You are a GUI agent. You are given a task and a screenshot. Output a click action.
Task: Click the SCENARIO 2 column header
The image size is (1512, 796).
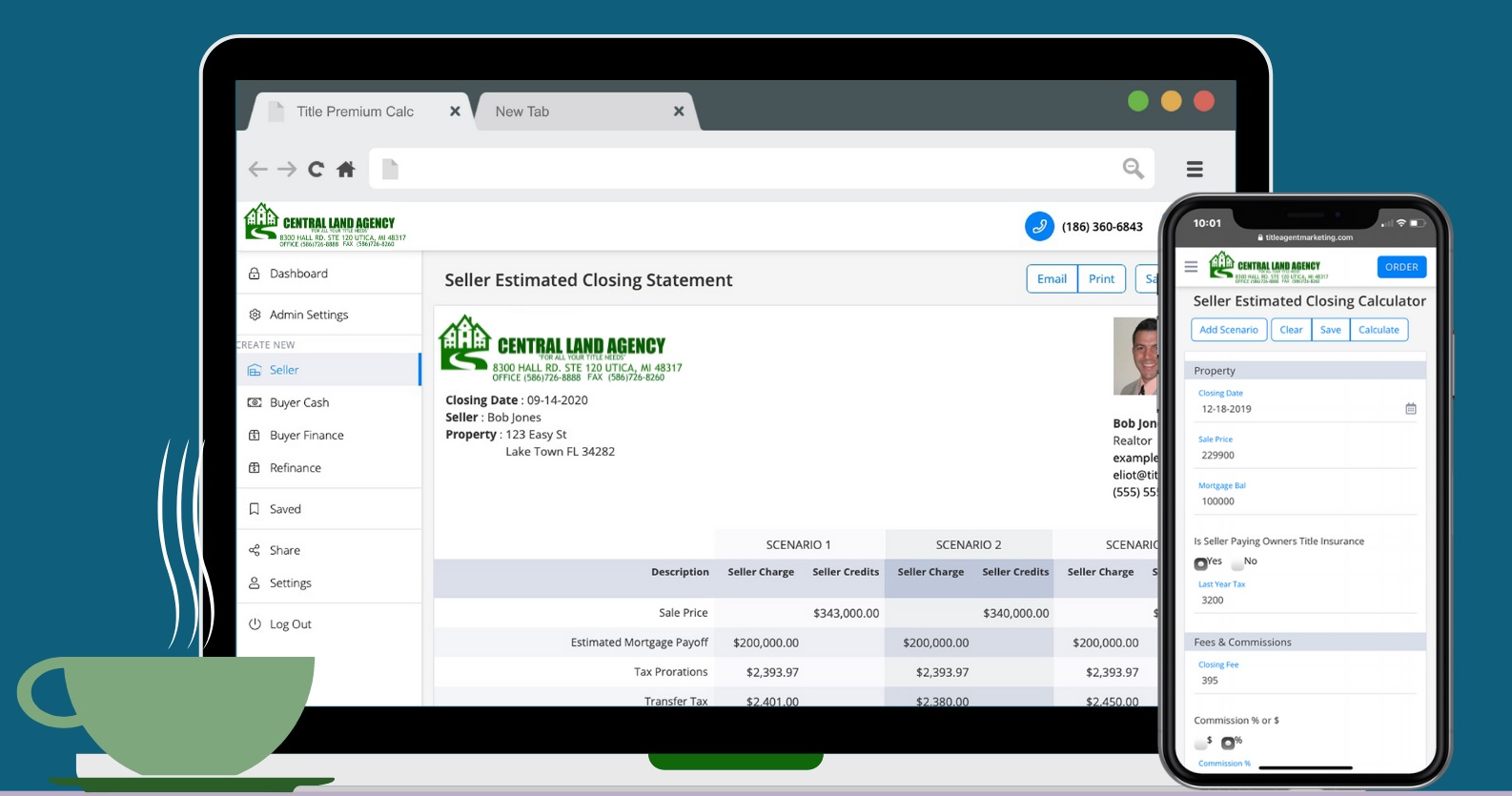pyautogui.click(x=969, y=544)
